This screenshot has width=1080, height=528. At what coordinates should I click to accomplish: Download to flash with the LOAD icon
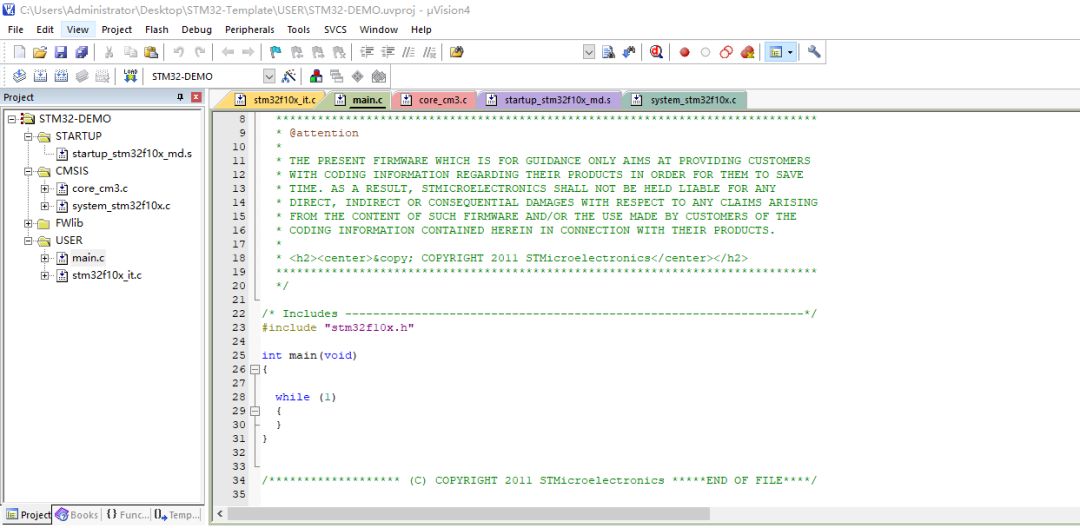tap(130, 76)
